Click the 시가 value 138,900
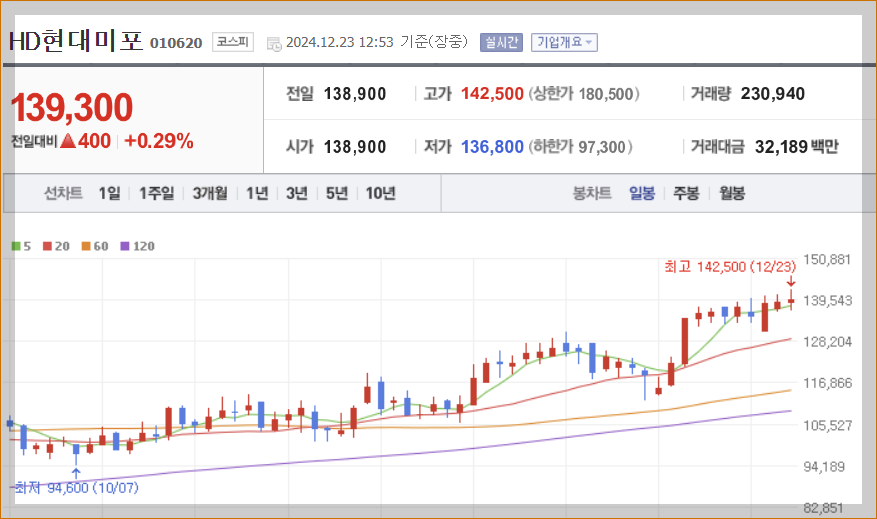Viewport: 877px width, 519px height. click(355, 147)
